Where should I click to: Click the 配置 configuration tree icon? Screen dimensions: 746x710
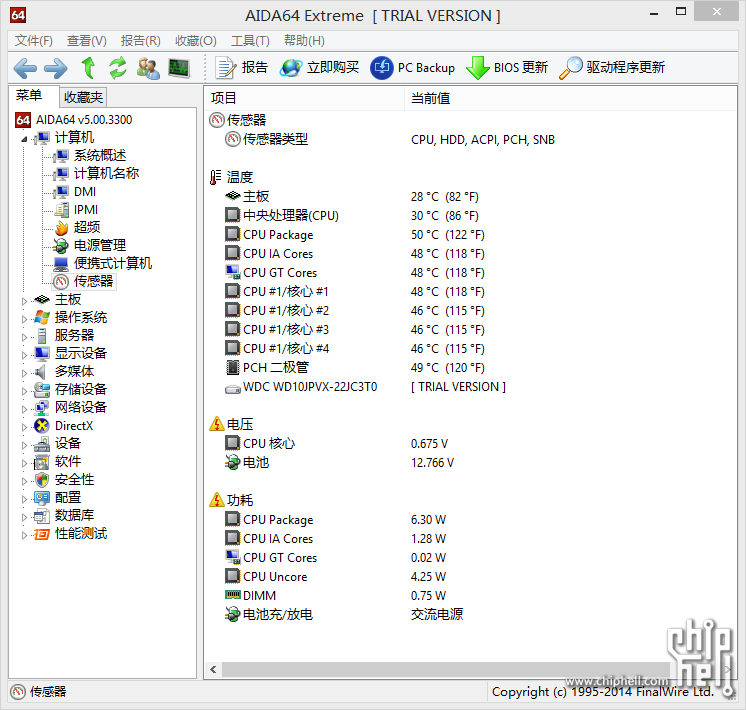click(42, 498)
